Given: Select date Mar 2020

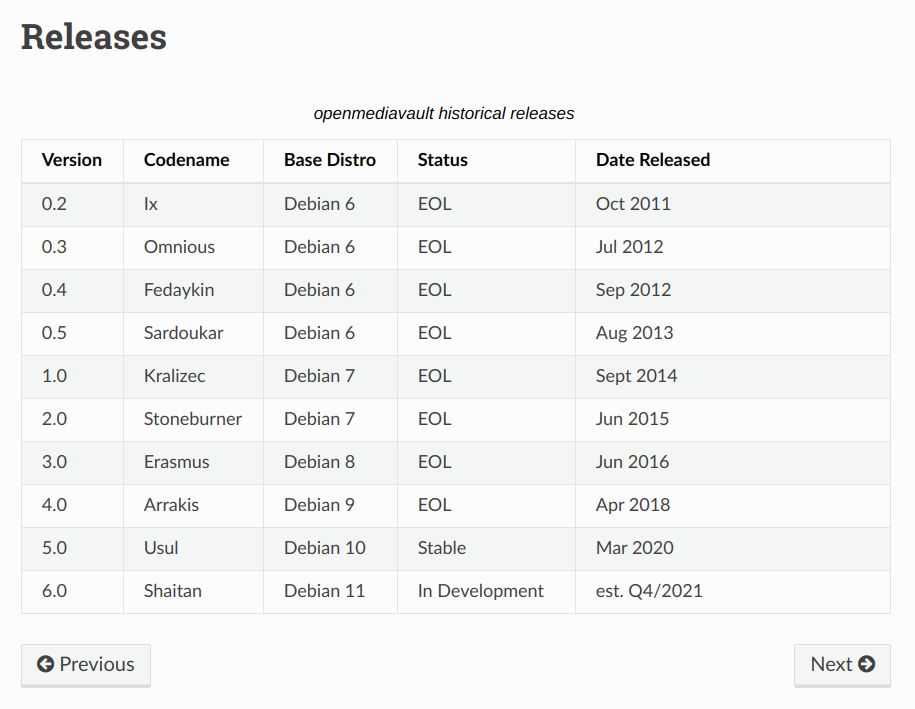Looking at the screenshot, I should pos(634,548).
